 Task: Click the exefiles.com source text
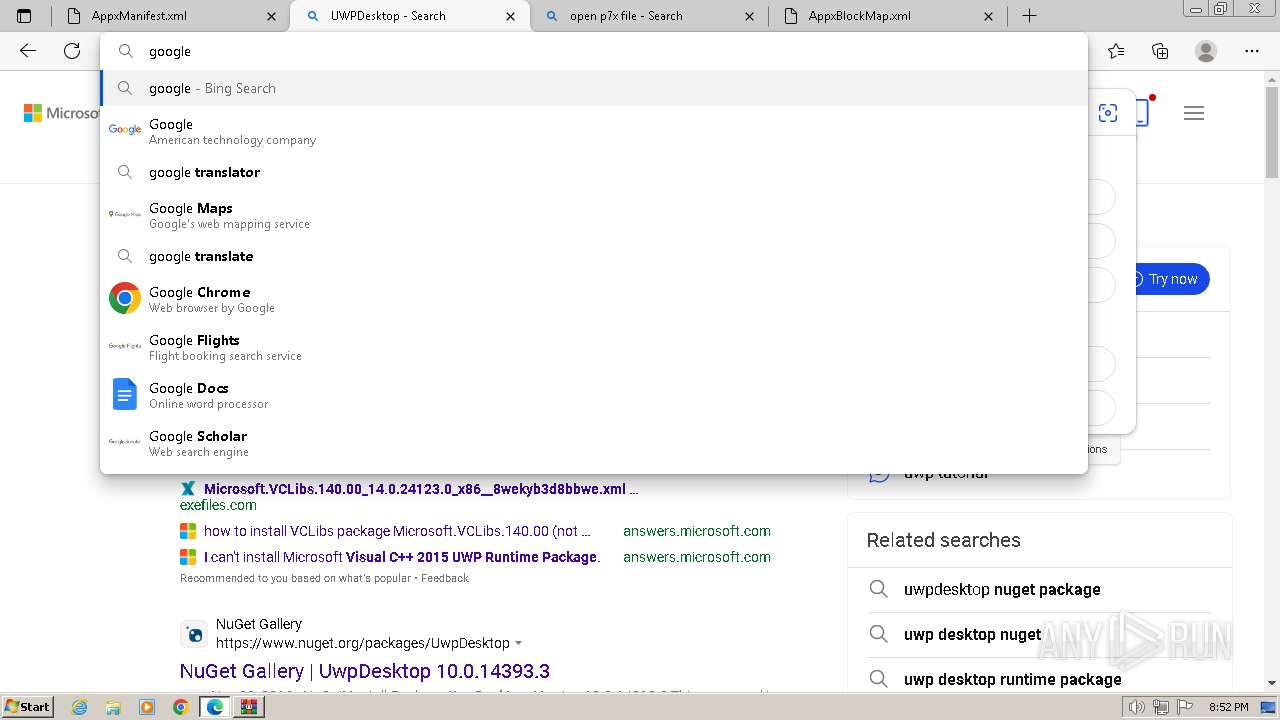(218, 506)
